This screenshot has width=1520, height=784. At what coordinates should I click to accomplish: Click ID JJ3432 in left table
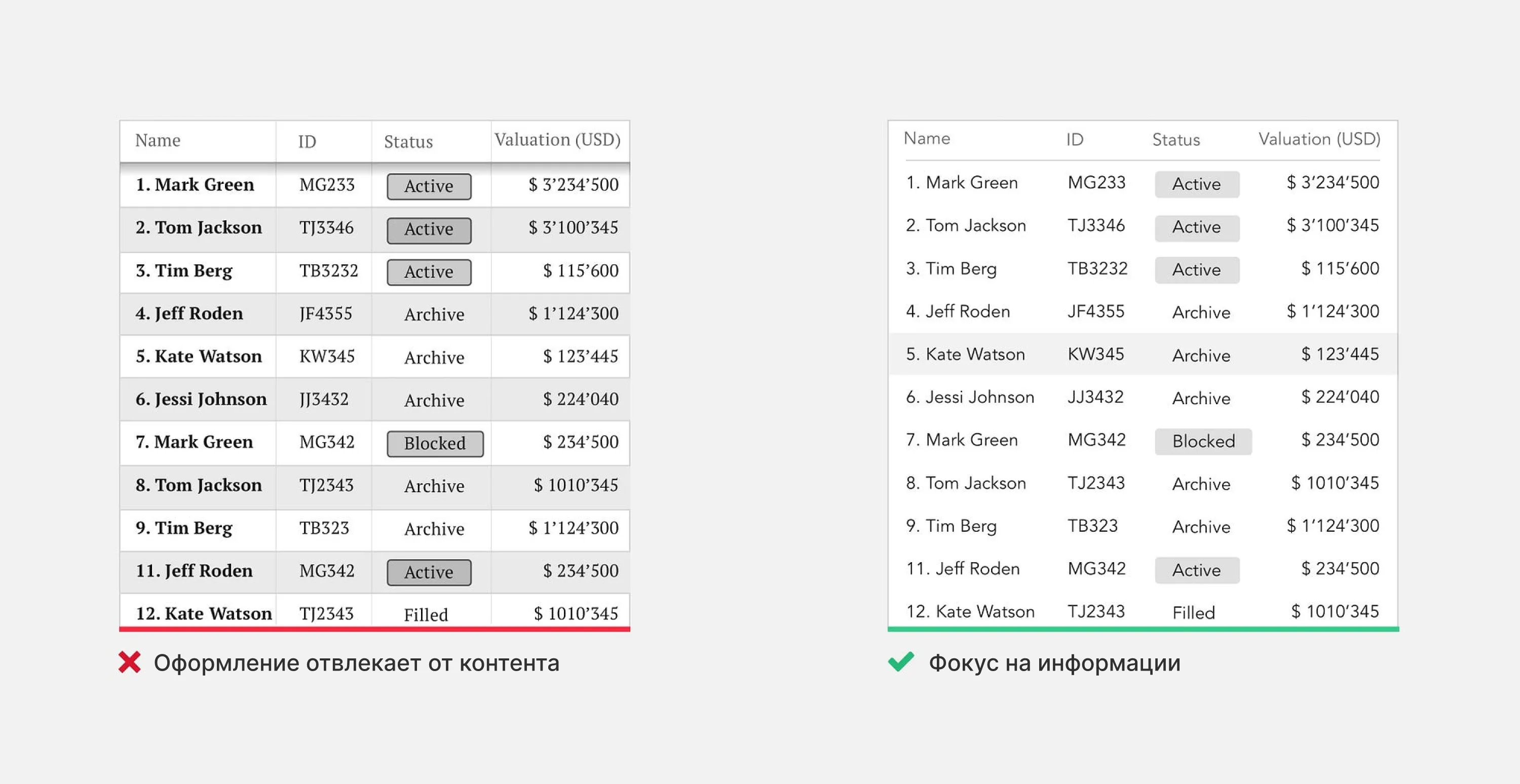(x=324, y=400)
